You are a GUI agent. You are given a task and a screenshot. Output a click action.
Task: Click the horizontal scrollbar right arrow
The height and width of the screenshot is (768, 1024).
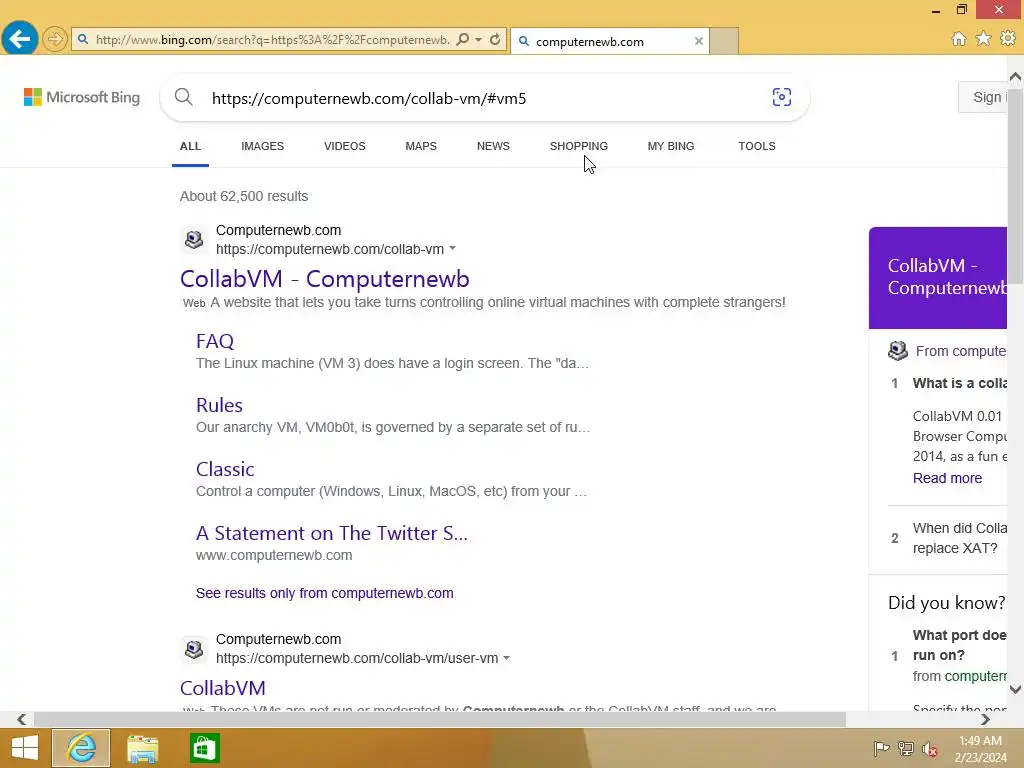pos(985,719)
